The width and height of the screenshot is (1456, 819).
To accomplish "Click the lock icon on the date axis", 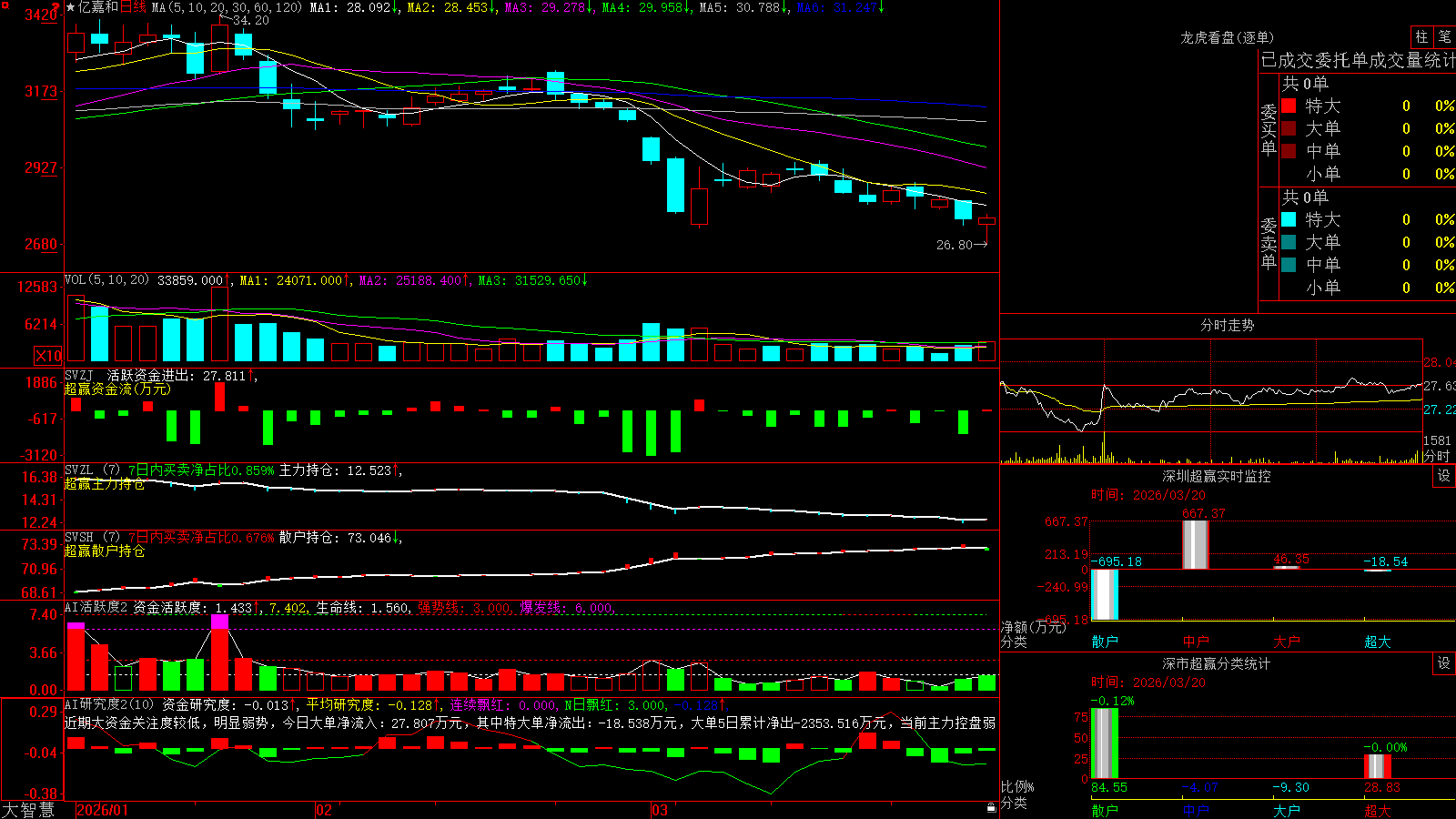I will [x=992, y=808].
